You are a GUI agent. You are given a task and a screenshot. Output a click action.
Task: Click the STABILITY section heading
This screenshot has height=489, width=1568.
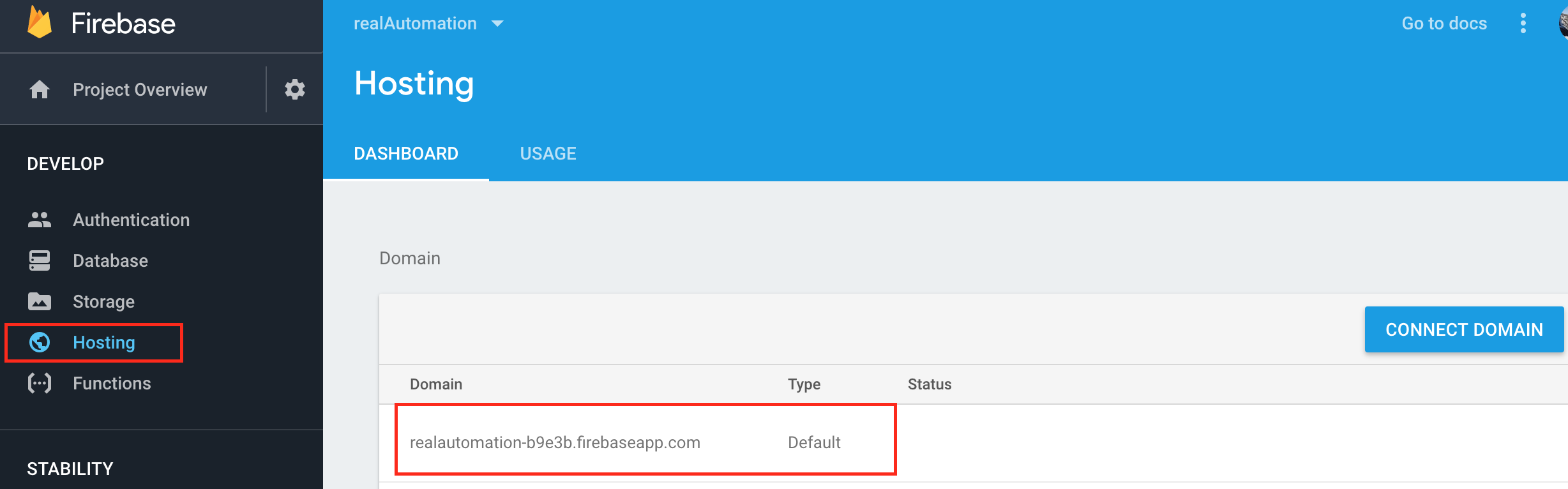(70, 469)
